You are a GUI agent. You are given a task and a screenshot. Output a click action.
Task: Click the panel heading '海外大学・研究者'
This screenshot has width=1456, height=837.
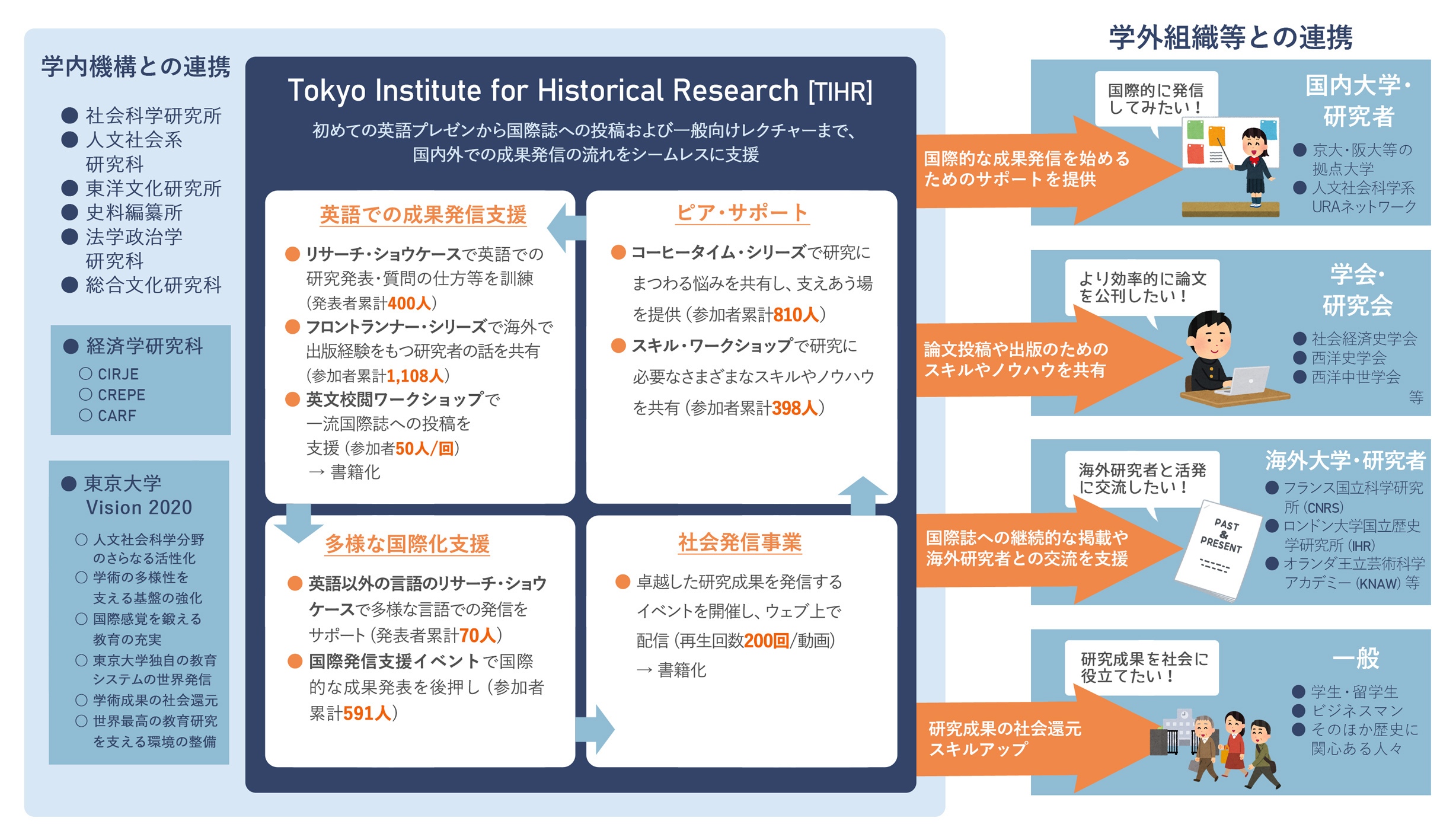tap(1345, 461)
